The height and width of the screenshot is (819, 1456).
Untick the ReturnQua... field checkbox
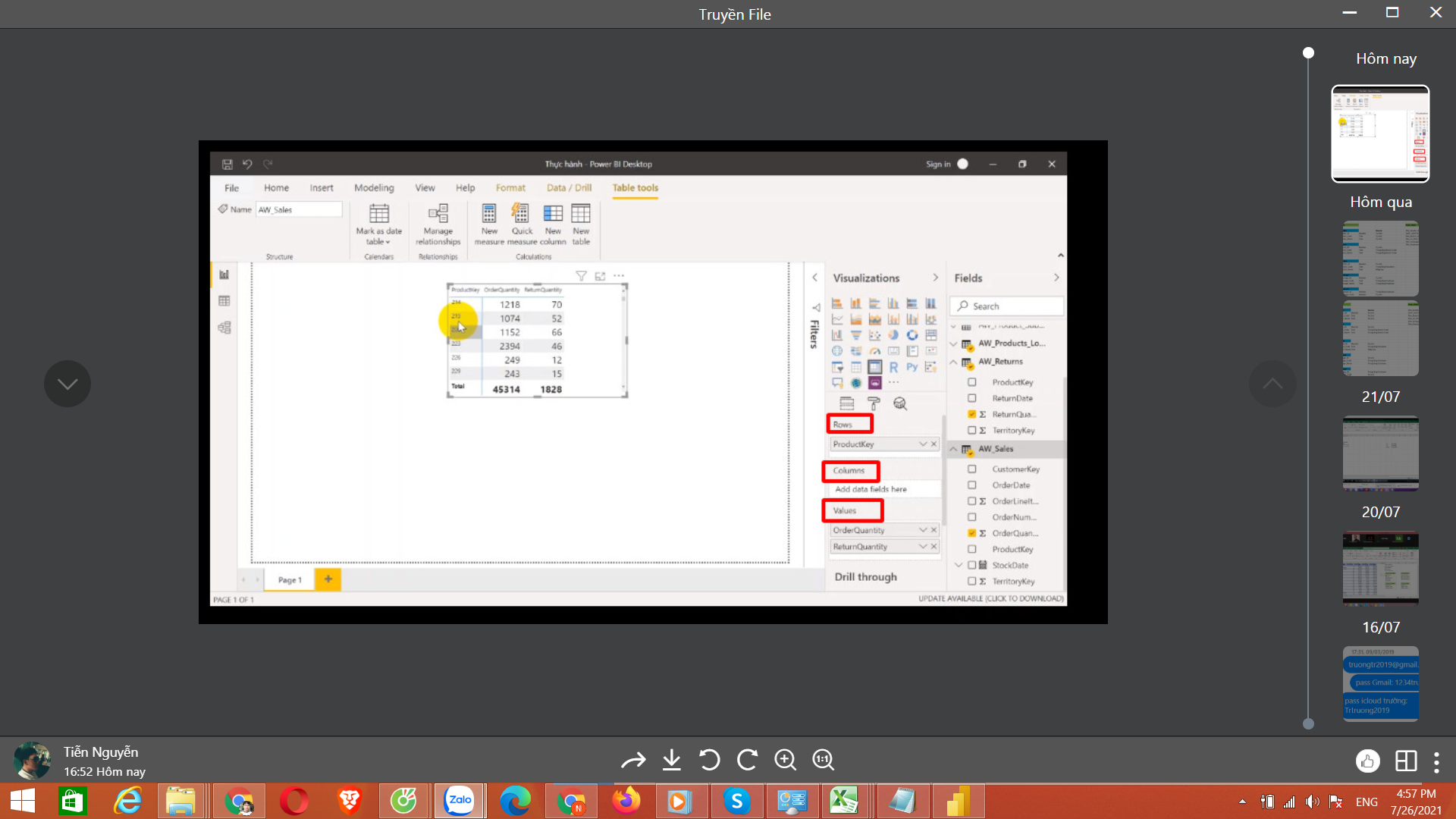[x=971, y=414]
